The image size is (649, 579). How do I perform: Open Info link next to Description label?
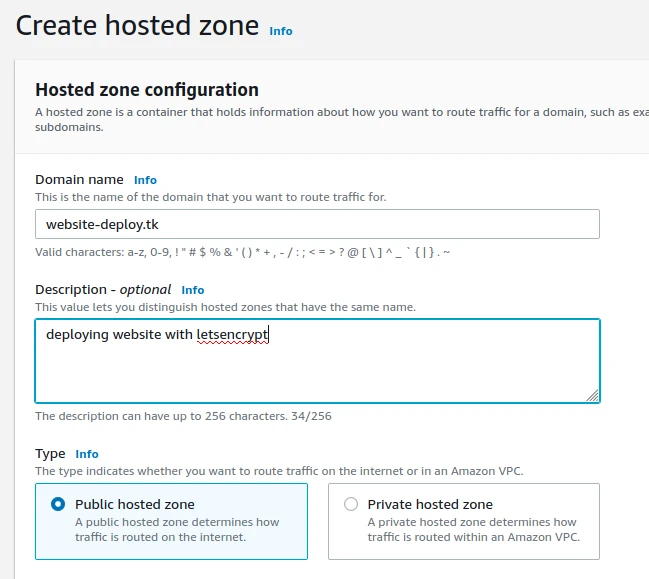pos(192,290)
